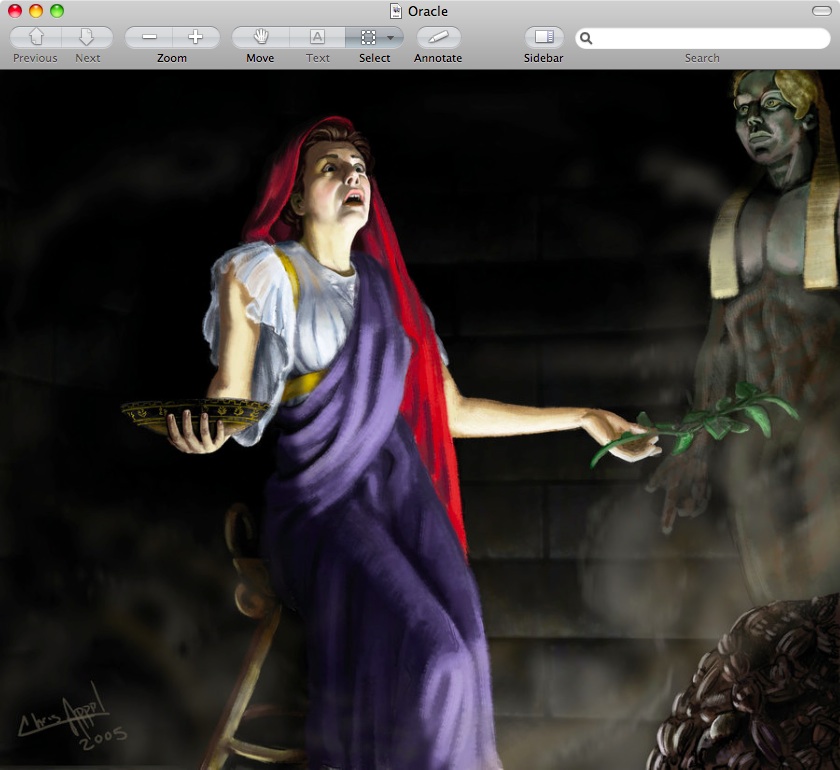The width and height of the screenshot is (840, 770).
Task: Click inside the Search field
Action: point(708,38)
